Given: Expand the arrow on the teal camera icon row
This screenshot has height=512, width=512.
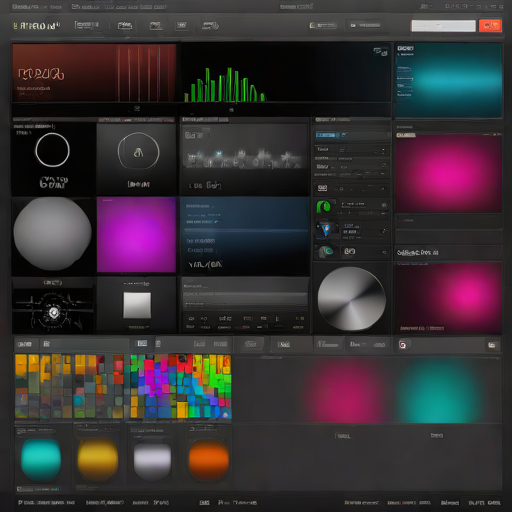Looking at the screenshot, I should (x=384, y=252).
